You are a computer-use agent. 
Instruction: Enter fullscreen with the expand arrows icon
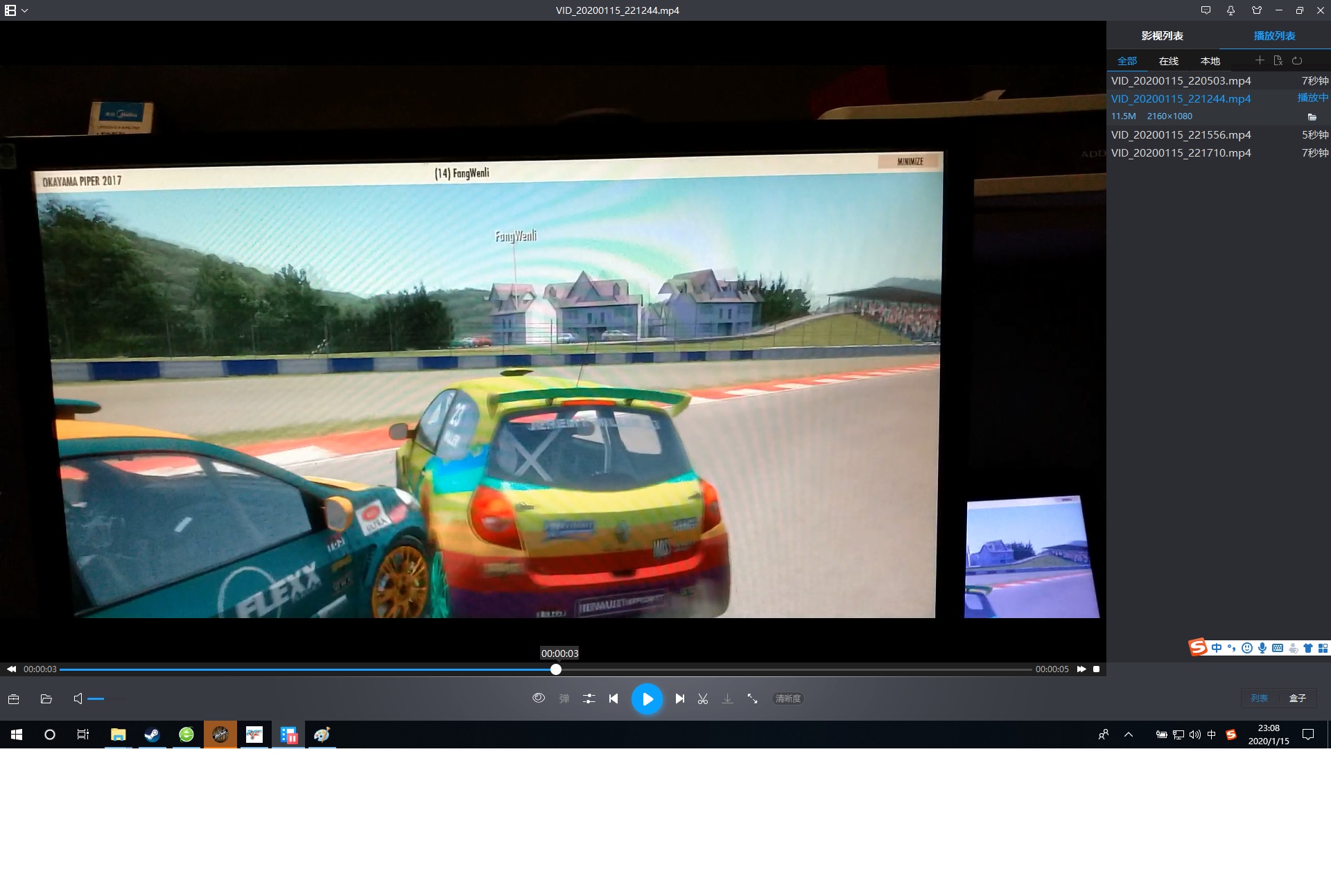pyautogui.click(x=752, y=699)
